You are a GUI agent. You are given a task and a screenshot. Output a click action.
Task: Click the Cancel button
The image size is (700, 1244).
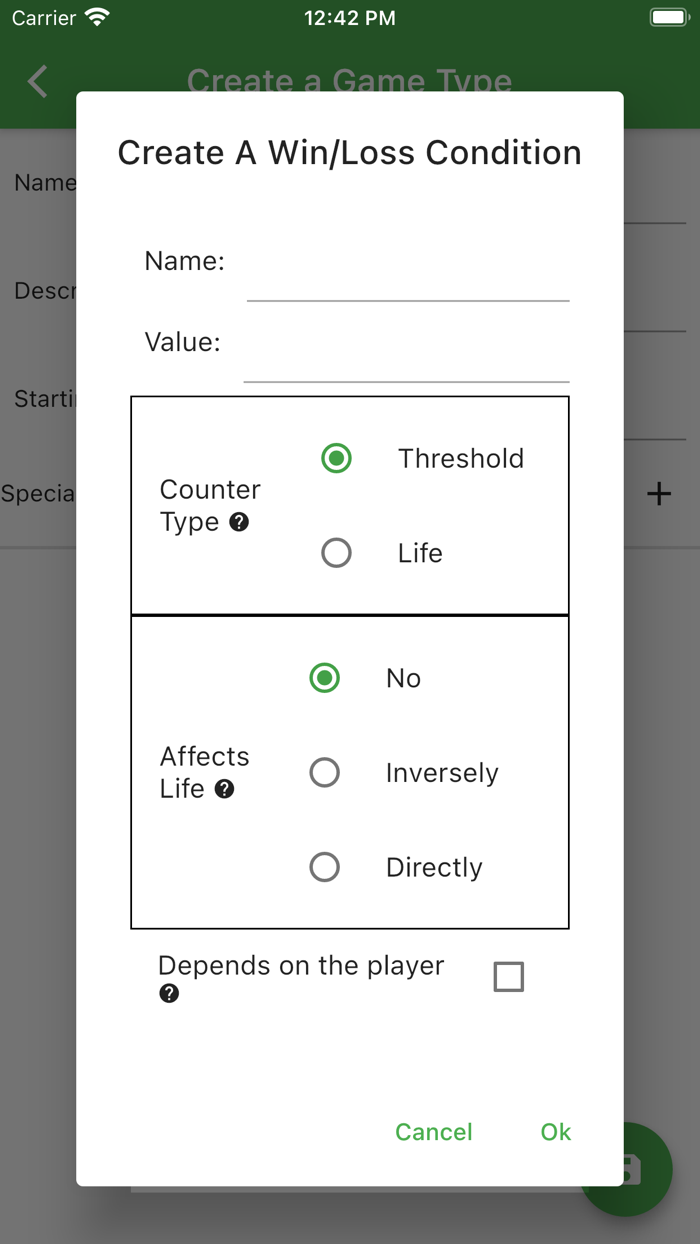434,1131
